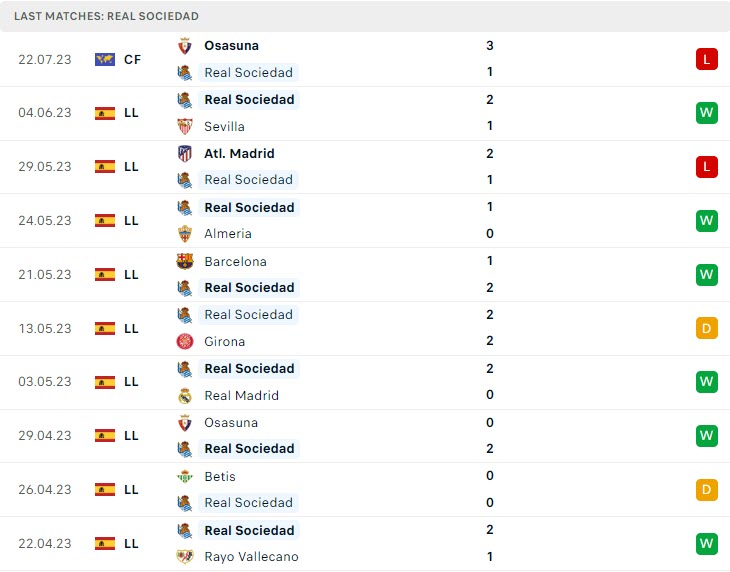
Task: Click the Atl. Madrid club crest
Action: click(184, 153)
